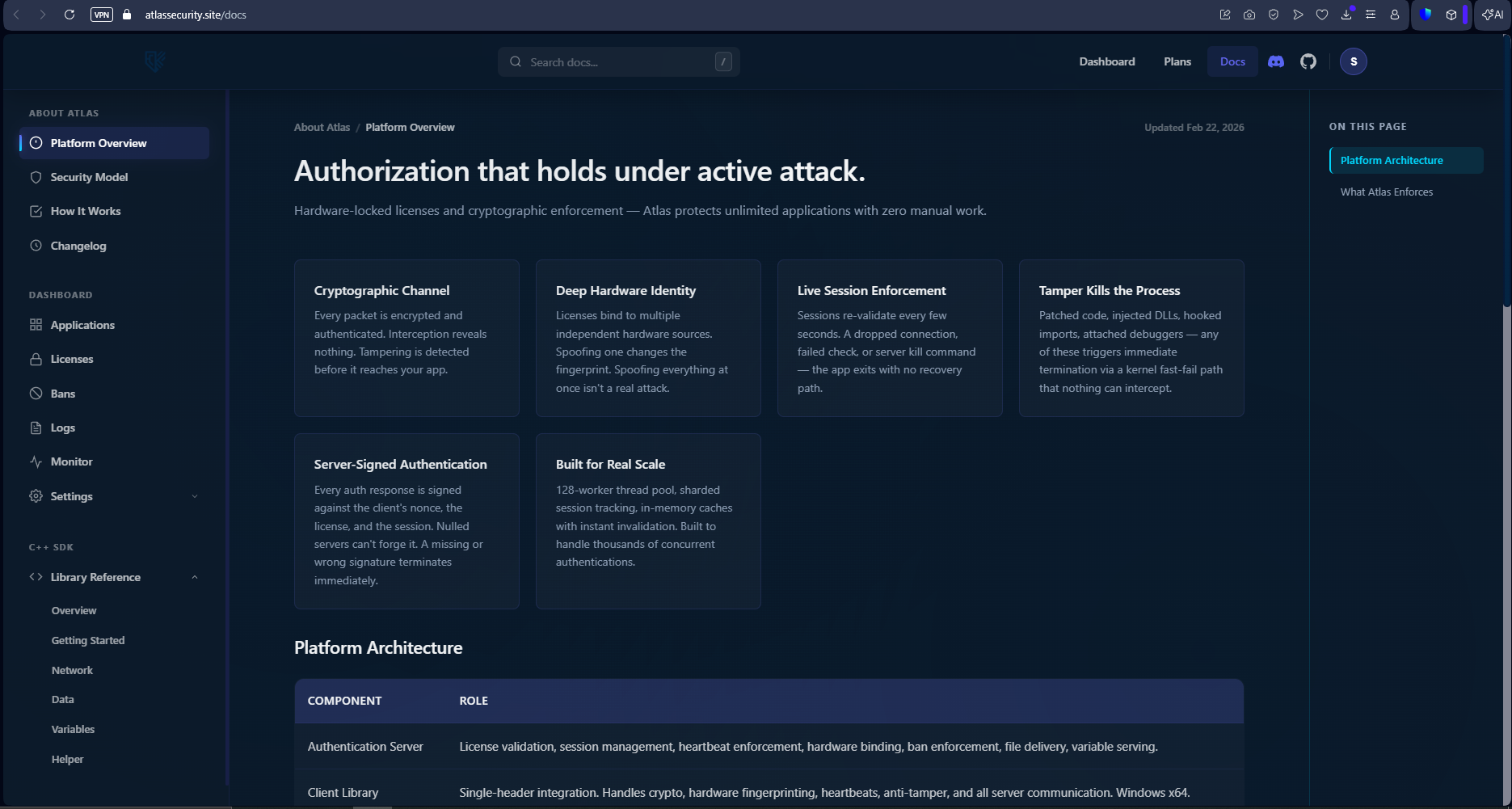Viewport: 1512px width, 809px height.
Task: Open the Plans nav tab
Action: (x=1177, y=61)
